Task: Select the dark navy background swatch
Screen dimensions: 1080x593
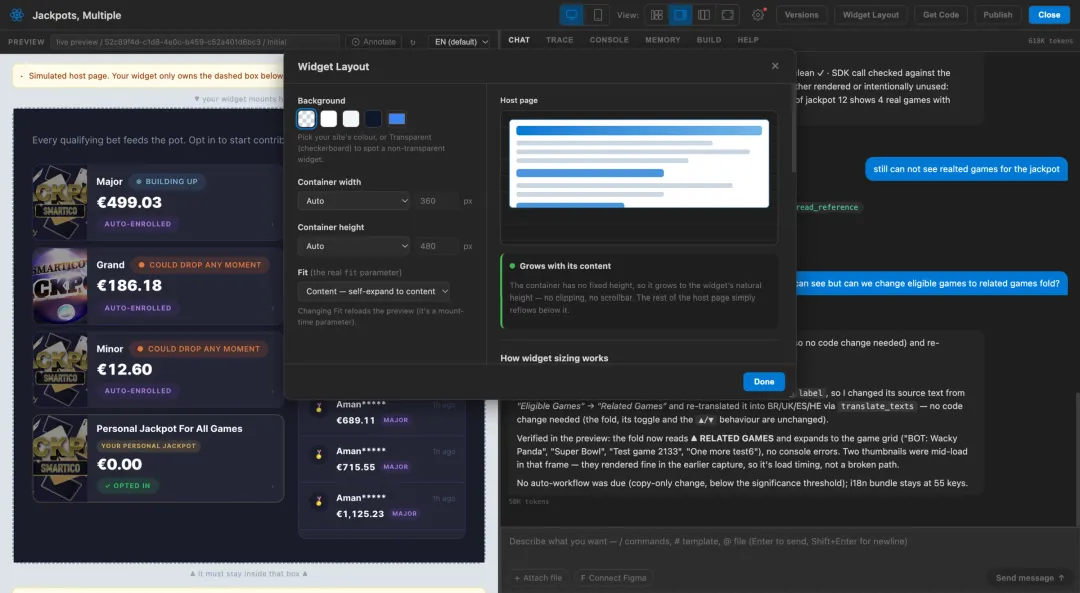Action: click(x=373, y=118)
